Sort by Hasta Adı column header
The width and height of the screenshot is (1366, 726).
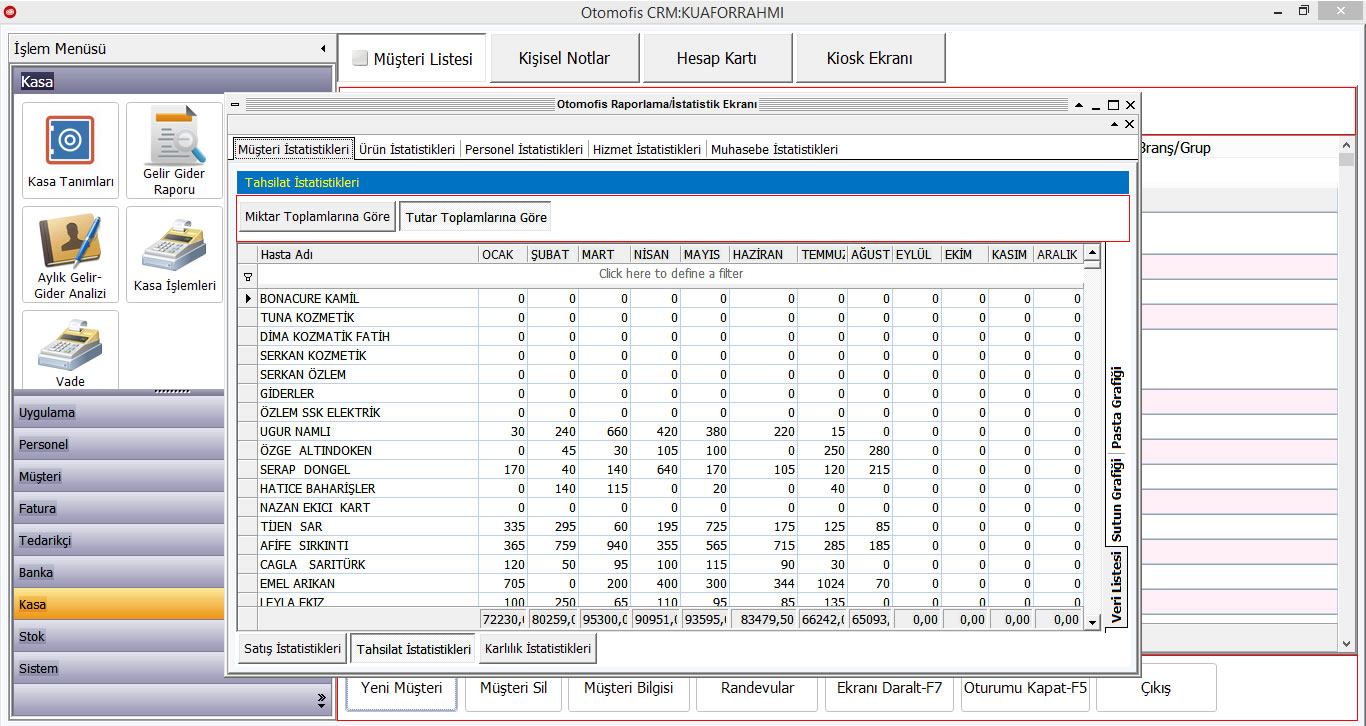367,255
